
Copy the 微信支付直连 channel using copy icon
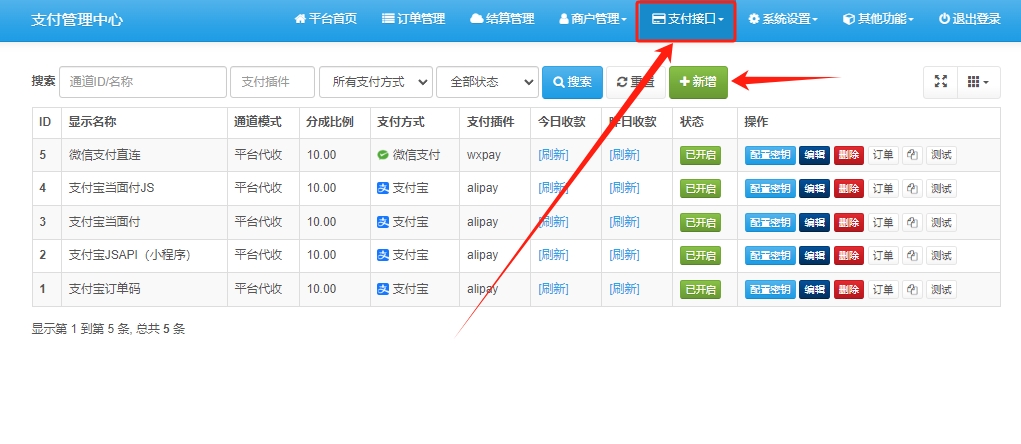point(912,155)
